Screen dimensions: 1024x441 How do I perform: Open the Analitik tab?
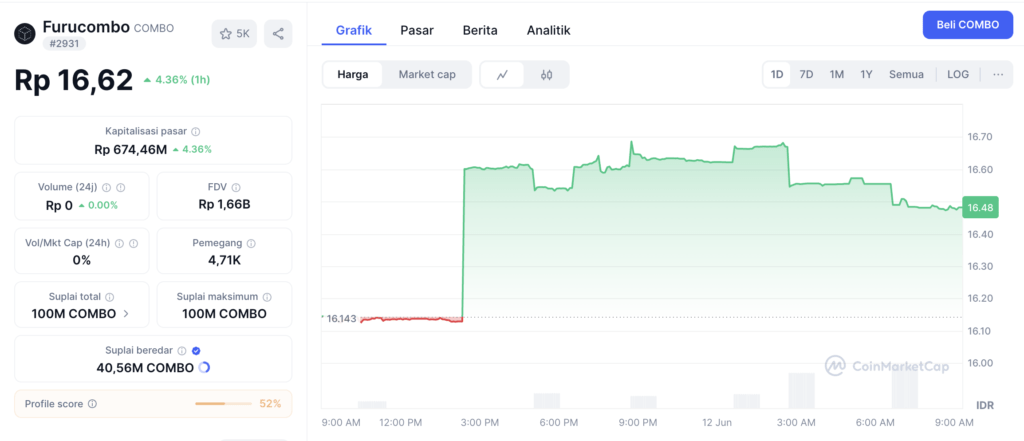coord(549,30)
